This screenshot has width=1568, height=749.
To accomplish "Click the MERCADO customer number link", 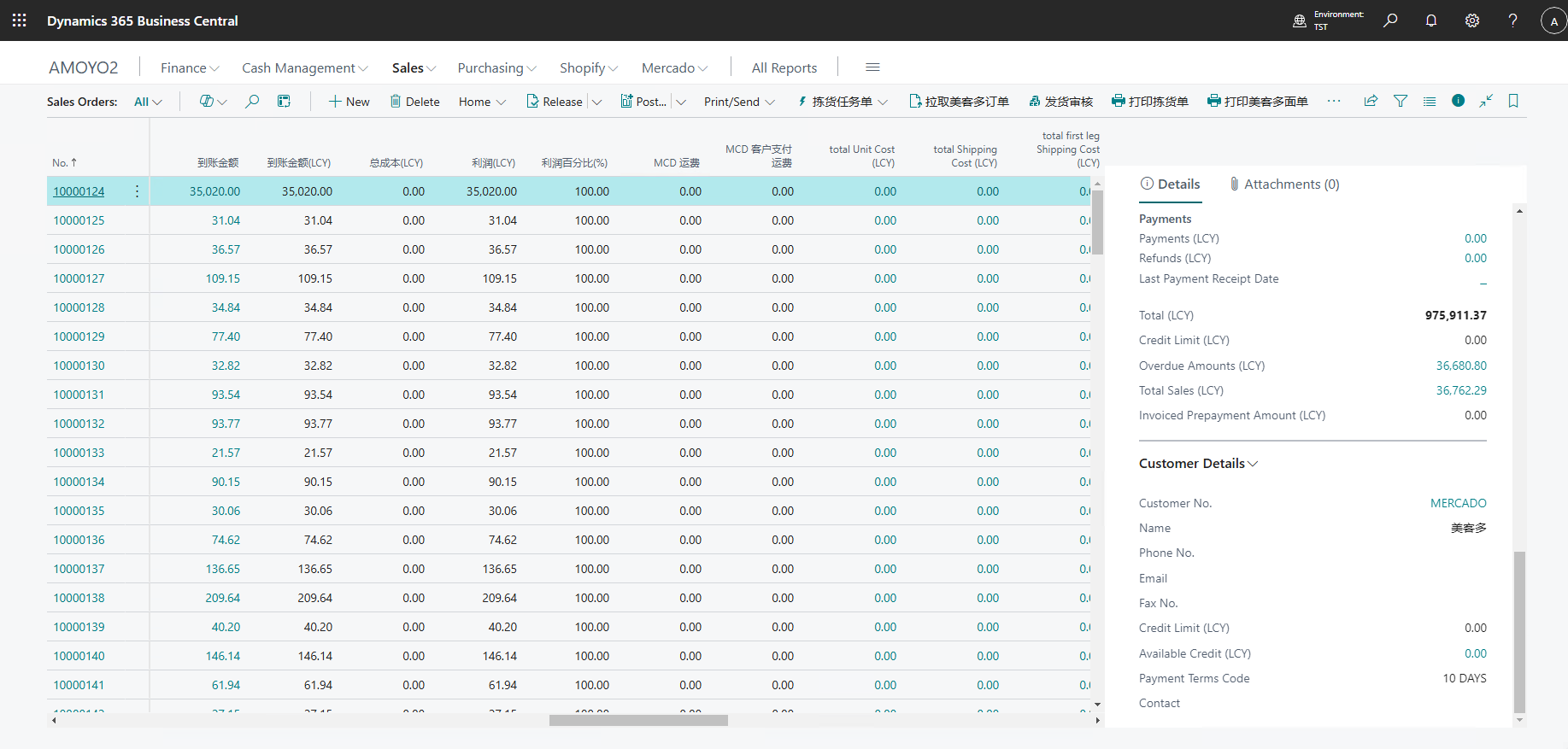I will (x=1458, y=503).
